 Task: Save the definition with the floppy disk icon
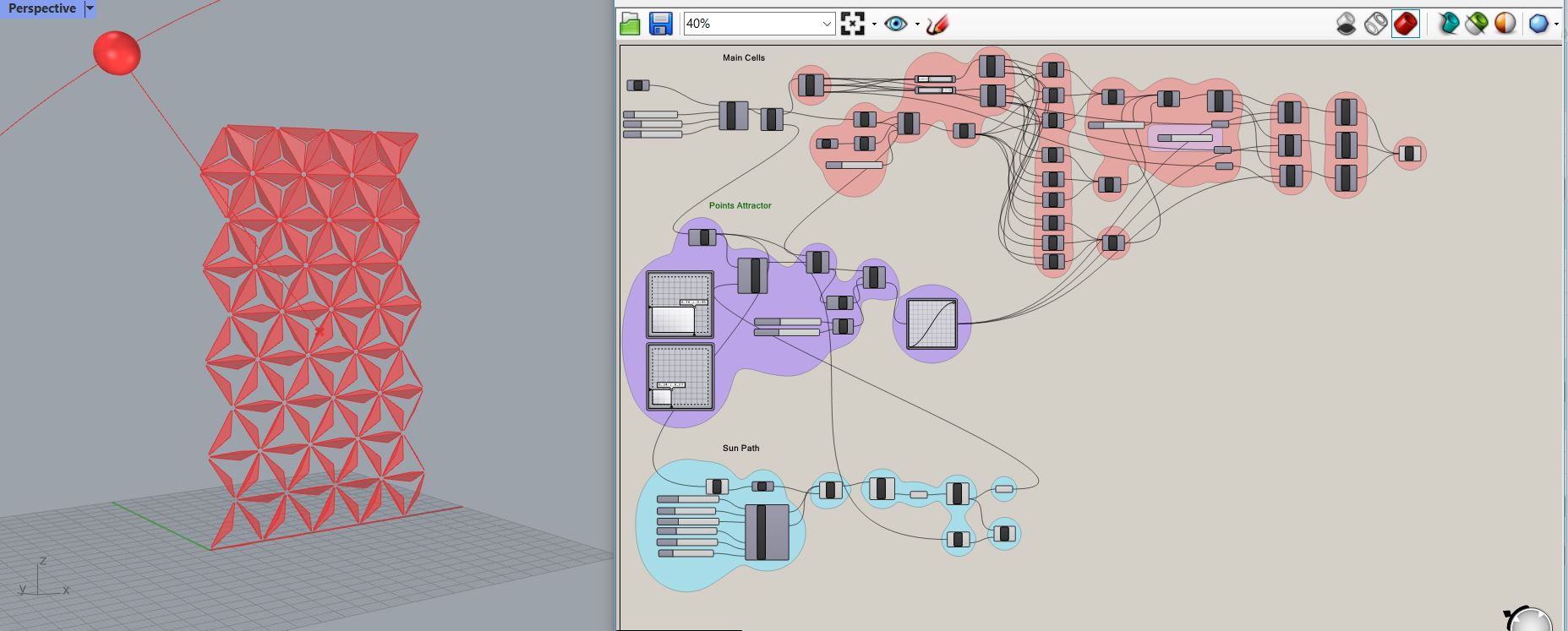pos(660,24)
